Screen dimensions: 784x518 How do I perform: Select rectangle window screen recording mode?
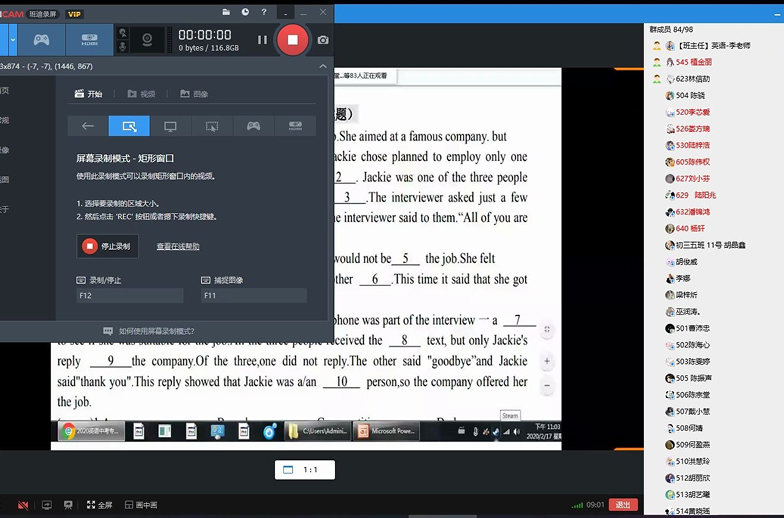point(129,126)
